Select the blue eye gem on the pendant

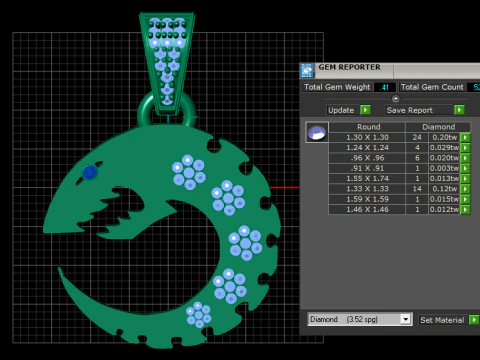tap(90, 173)
